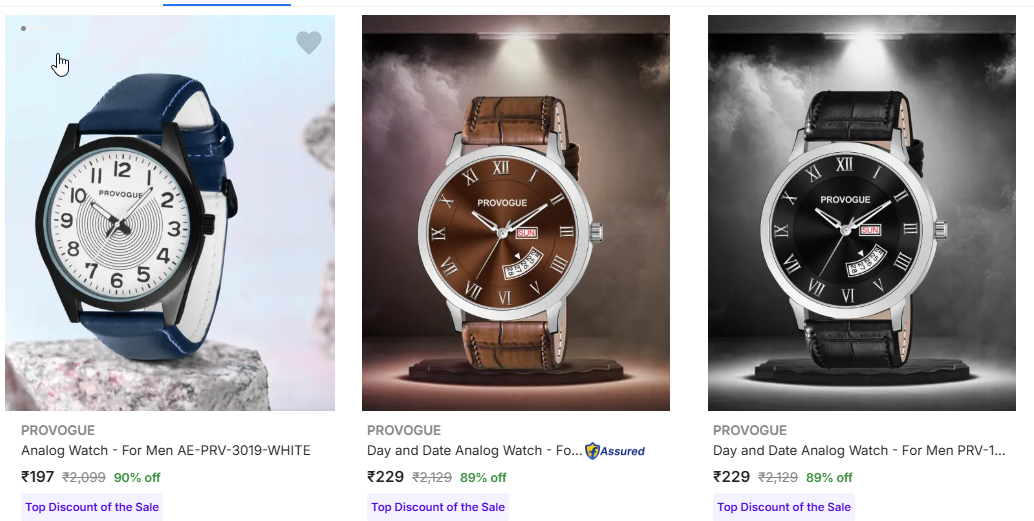
Task: Add the blue Provogue watch to wishlist
Action: (x=309, y=43)
